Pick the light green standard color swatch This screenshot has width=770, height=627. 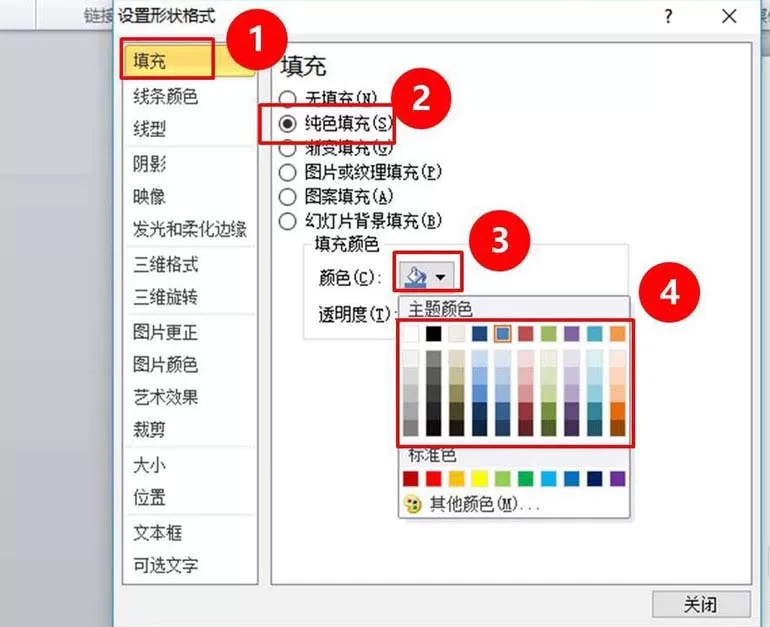tap(503, 478)
